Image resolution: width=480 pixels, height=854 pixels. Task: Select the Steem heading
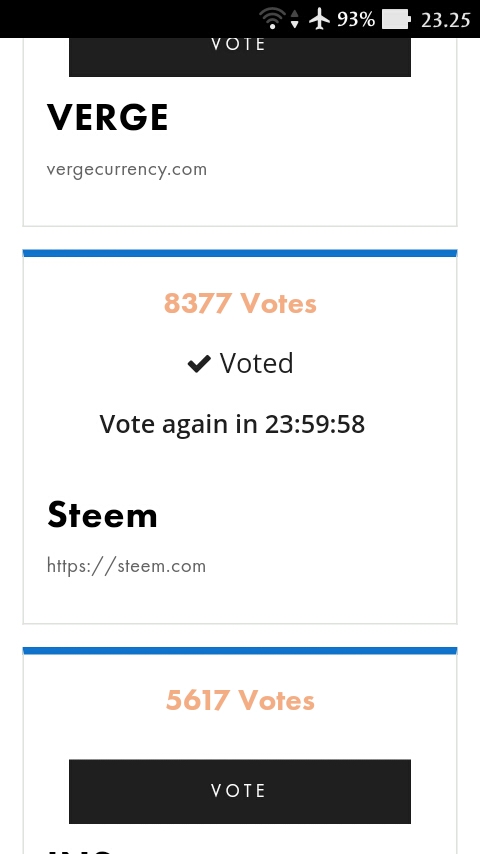(102, 515)
